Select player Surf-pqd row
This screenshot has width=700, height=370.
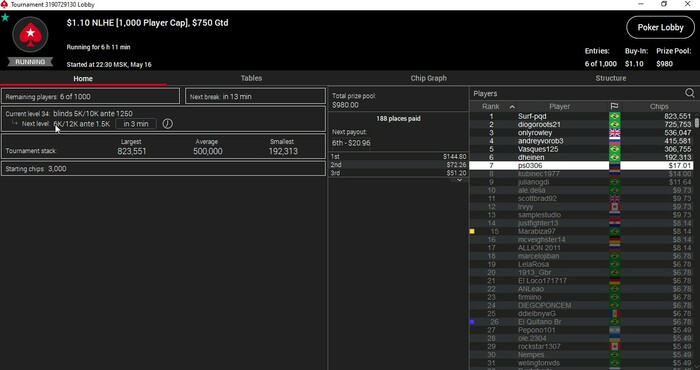581,116
